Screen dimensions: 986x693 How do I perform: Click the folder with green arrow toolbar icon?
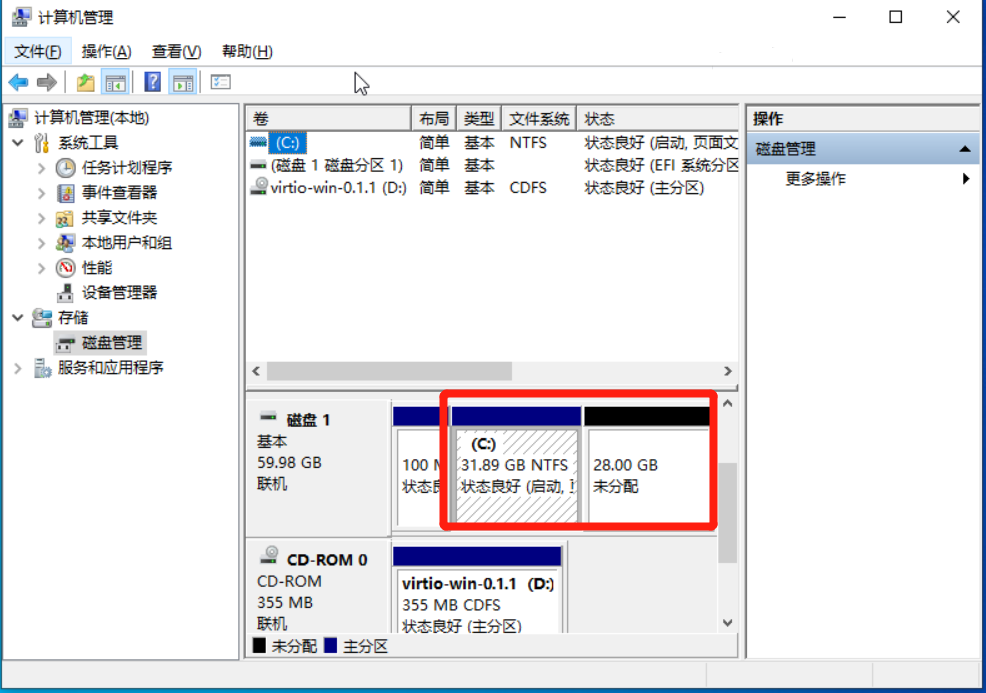[x=86, y=81]
